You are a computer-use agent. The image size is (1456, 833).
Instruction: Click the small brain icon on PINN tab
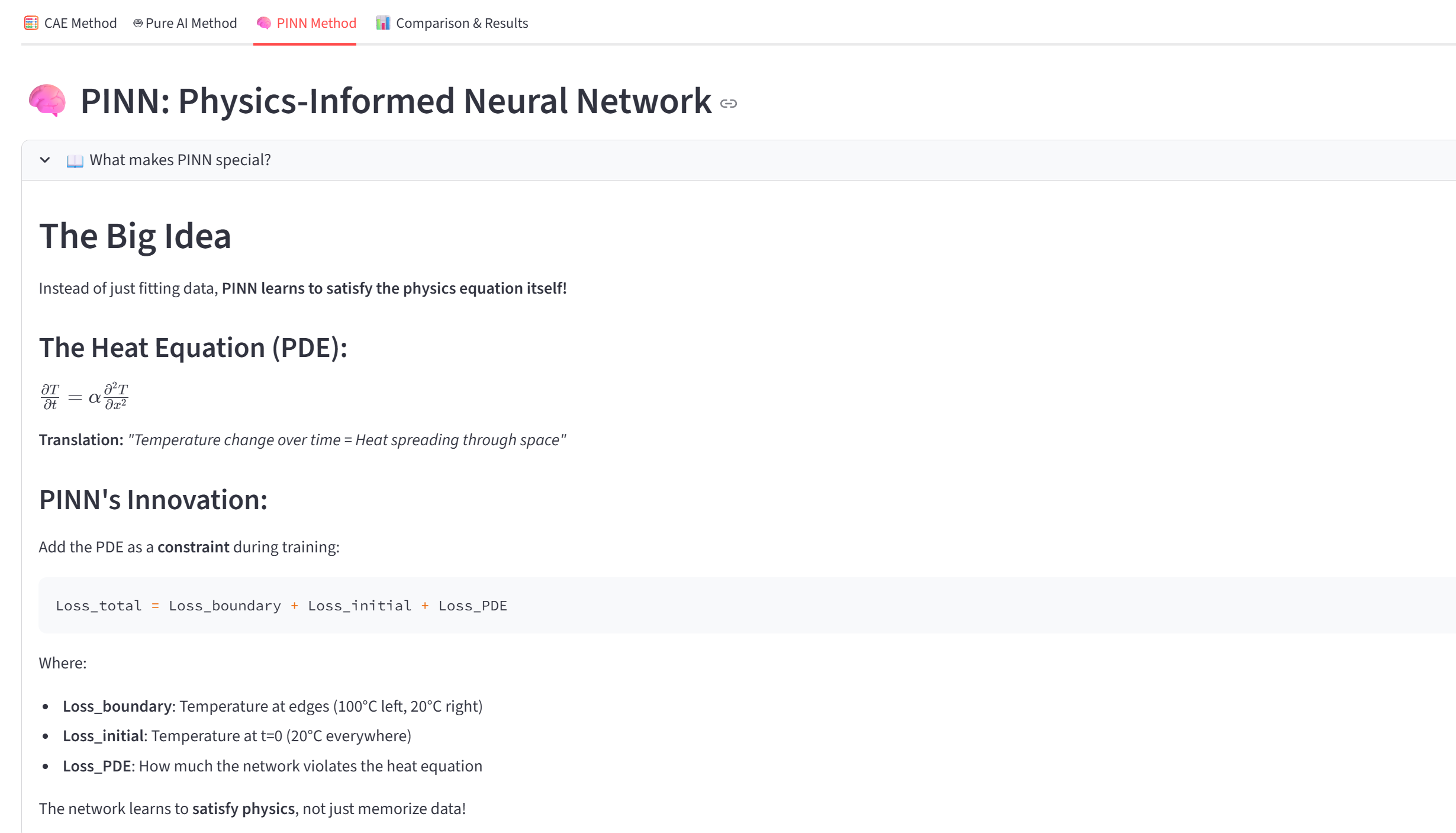[x=264, y=23]
